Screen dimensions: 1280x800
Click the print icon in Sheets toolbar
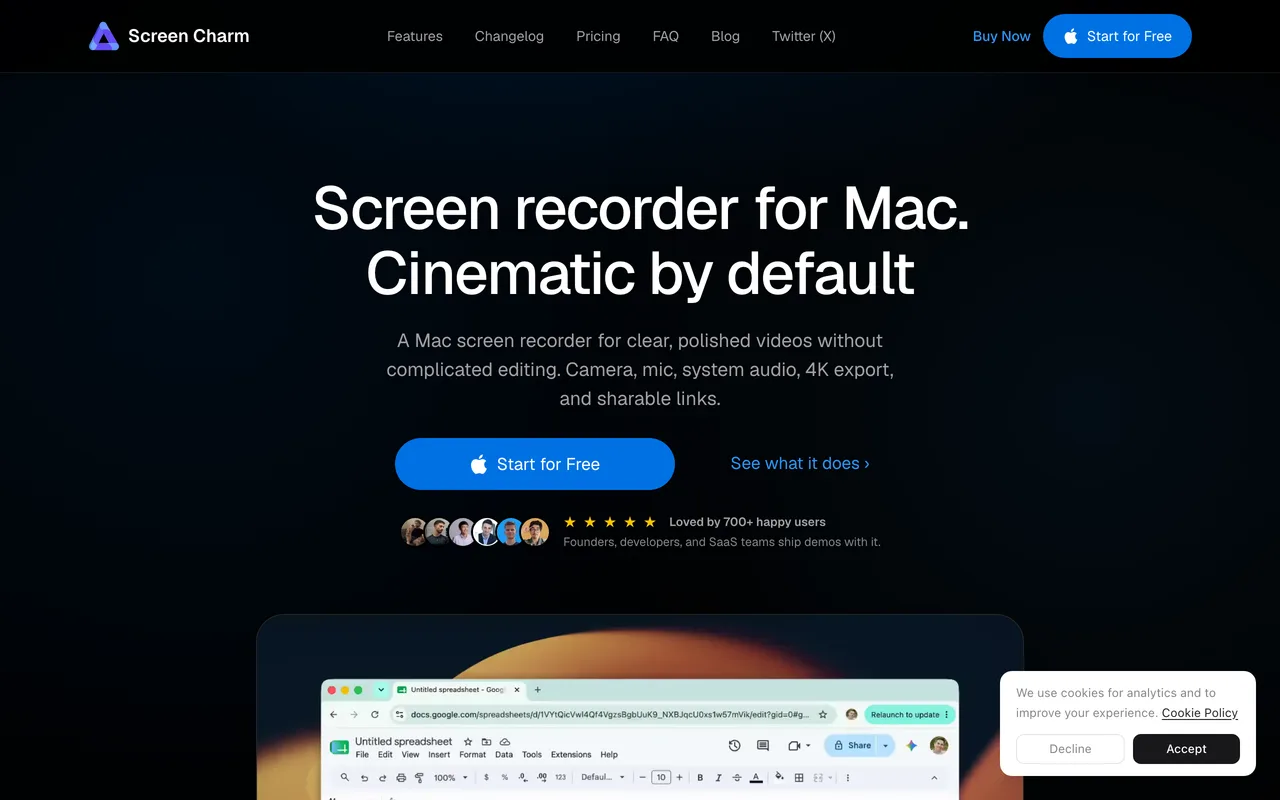coord(401,777)
